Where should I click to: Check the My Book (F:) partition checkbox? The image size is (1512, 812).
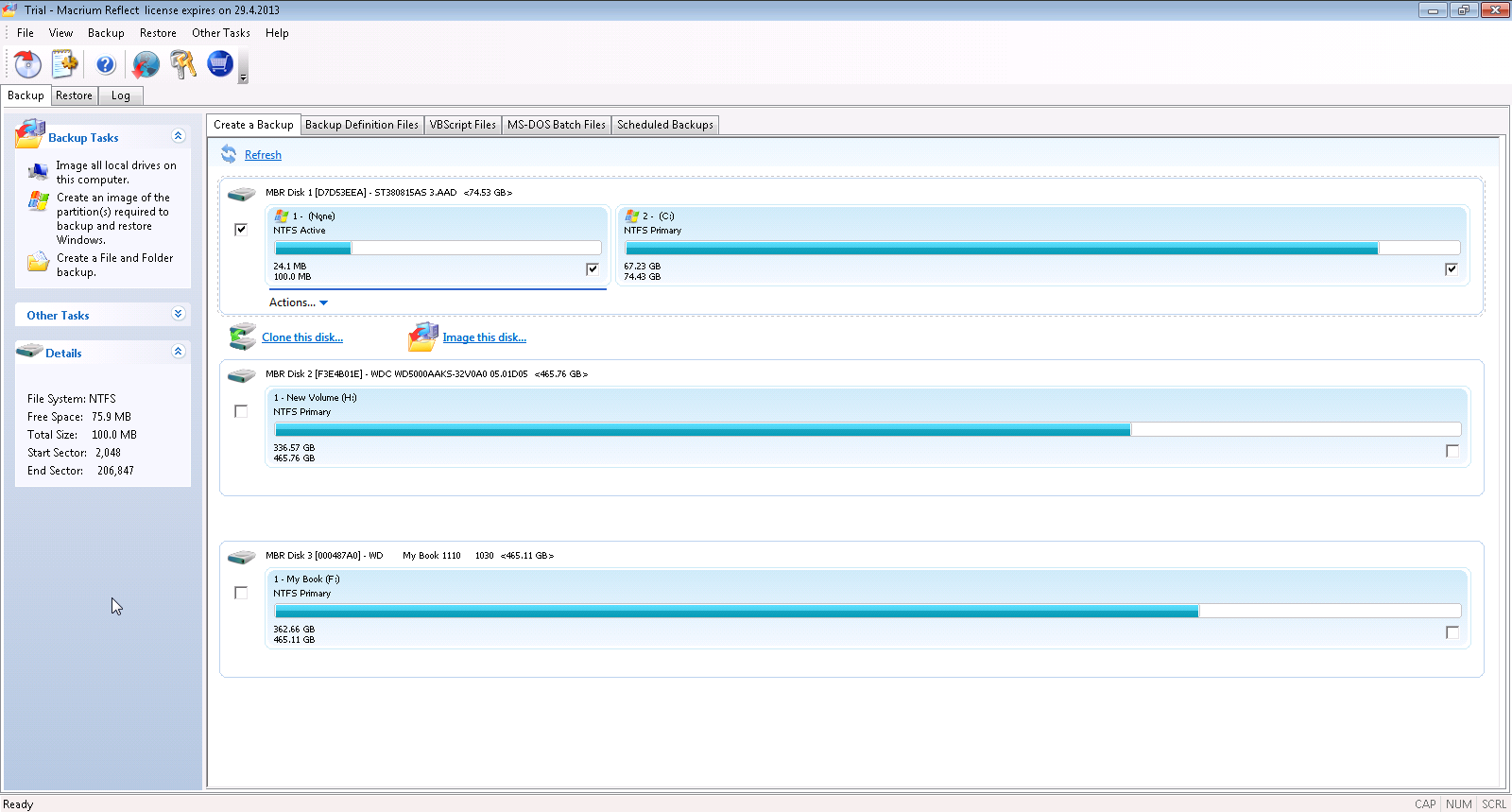(1452, 632)
